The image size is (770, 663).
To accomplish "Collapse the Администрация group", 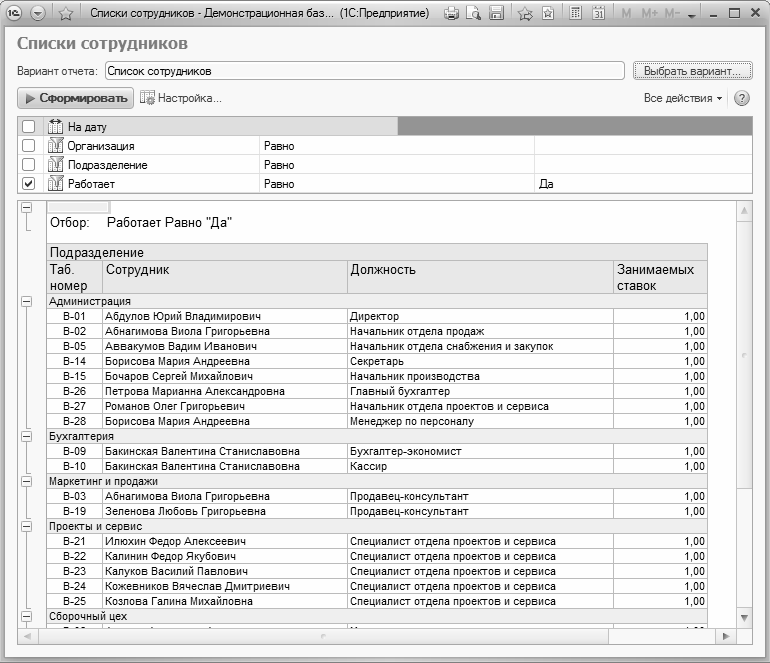I will pos(27,301).
